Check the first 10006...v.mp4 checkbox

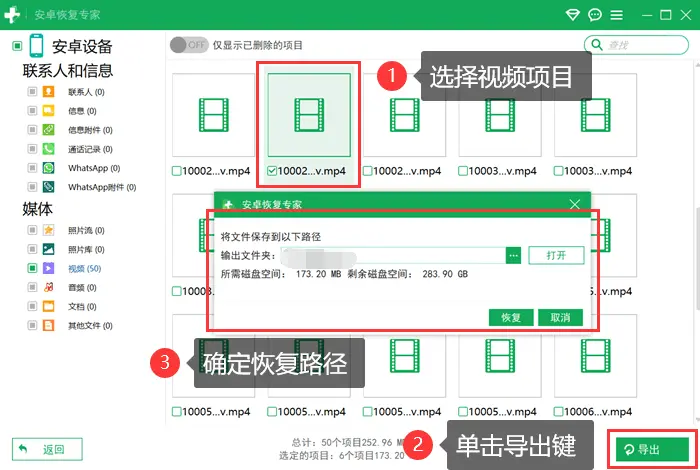coord(558,412)
